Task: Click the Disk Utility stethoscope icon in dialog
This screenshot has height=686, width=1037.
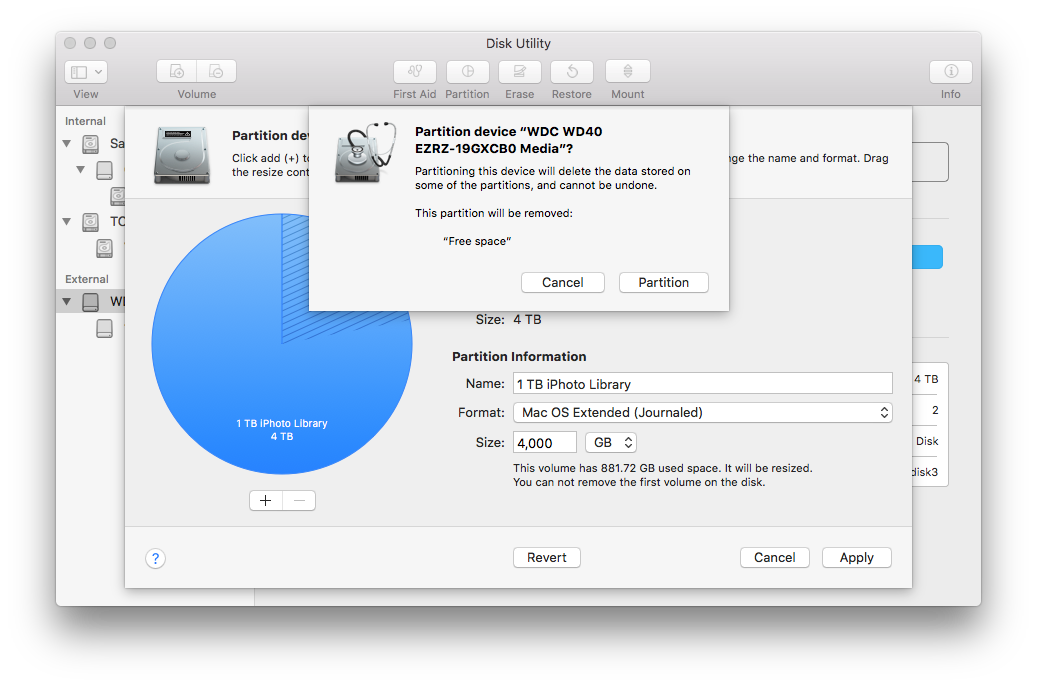Action: coord(366,153)
